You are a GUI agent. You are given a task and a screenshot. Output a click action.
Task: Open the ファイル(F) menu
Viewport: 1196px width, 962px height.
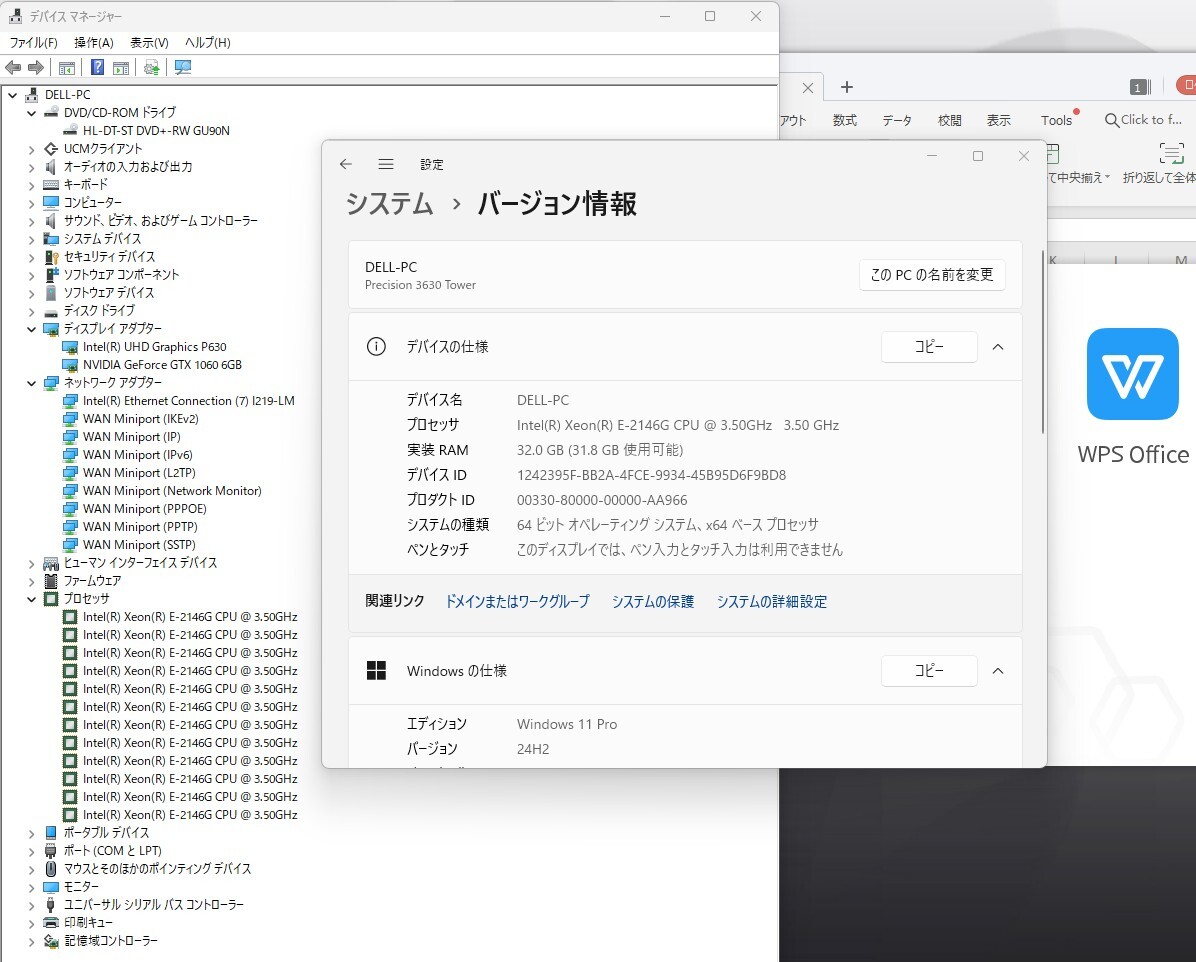point(34,43)
